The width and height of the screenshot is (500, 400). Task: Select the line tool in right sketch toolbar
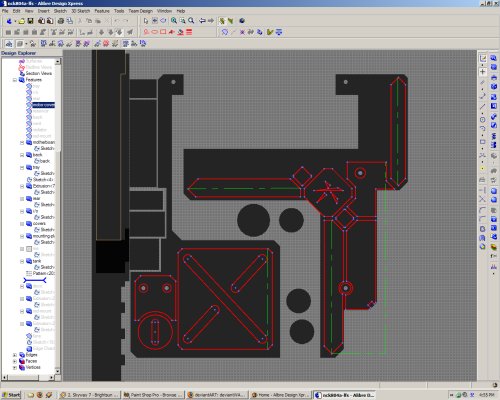point(482,107)
